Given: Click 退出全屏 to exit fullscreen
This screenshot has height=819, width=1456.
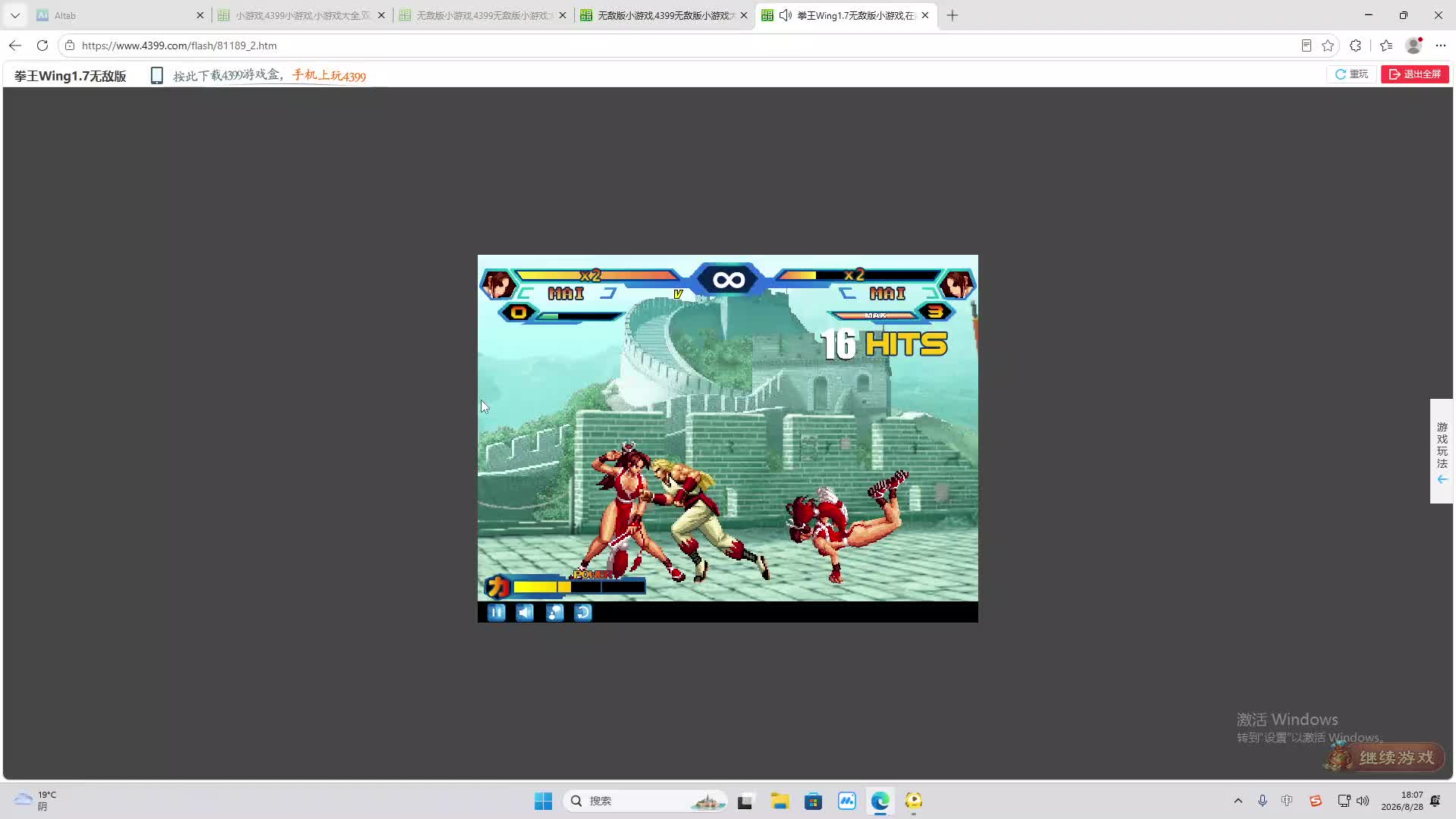Looking at the screenshot, I should click(x=1415, y=74).
